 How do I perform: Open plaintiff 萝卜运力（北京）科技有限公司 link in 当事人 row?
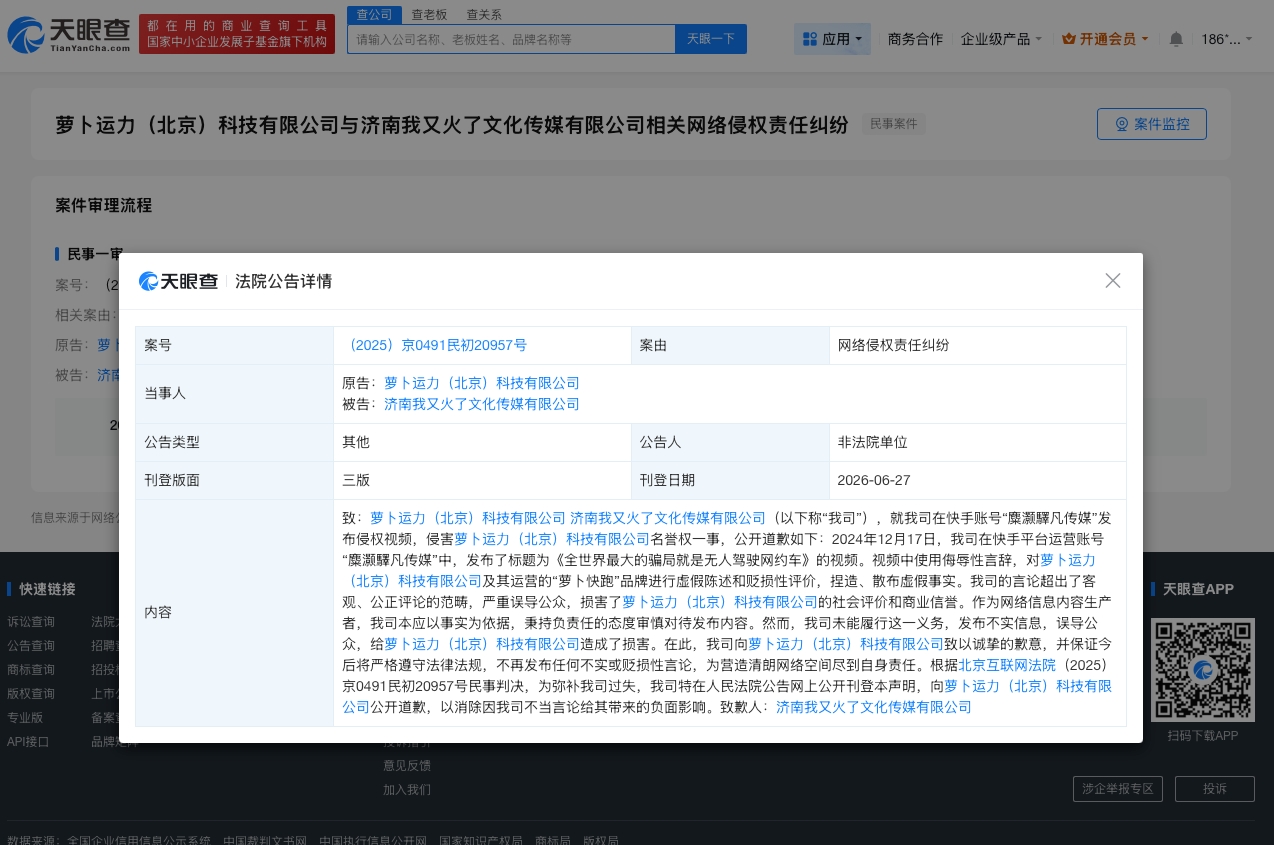(482, 383)
